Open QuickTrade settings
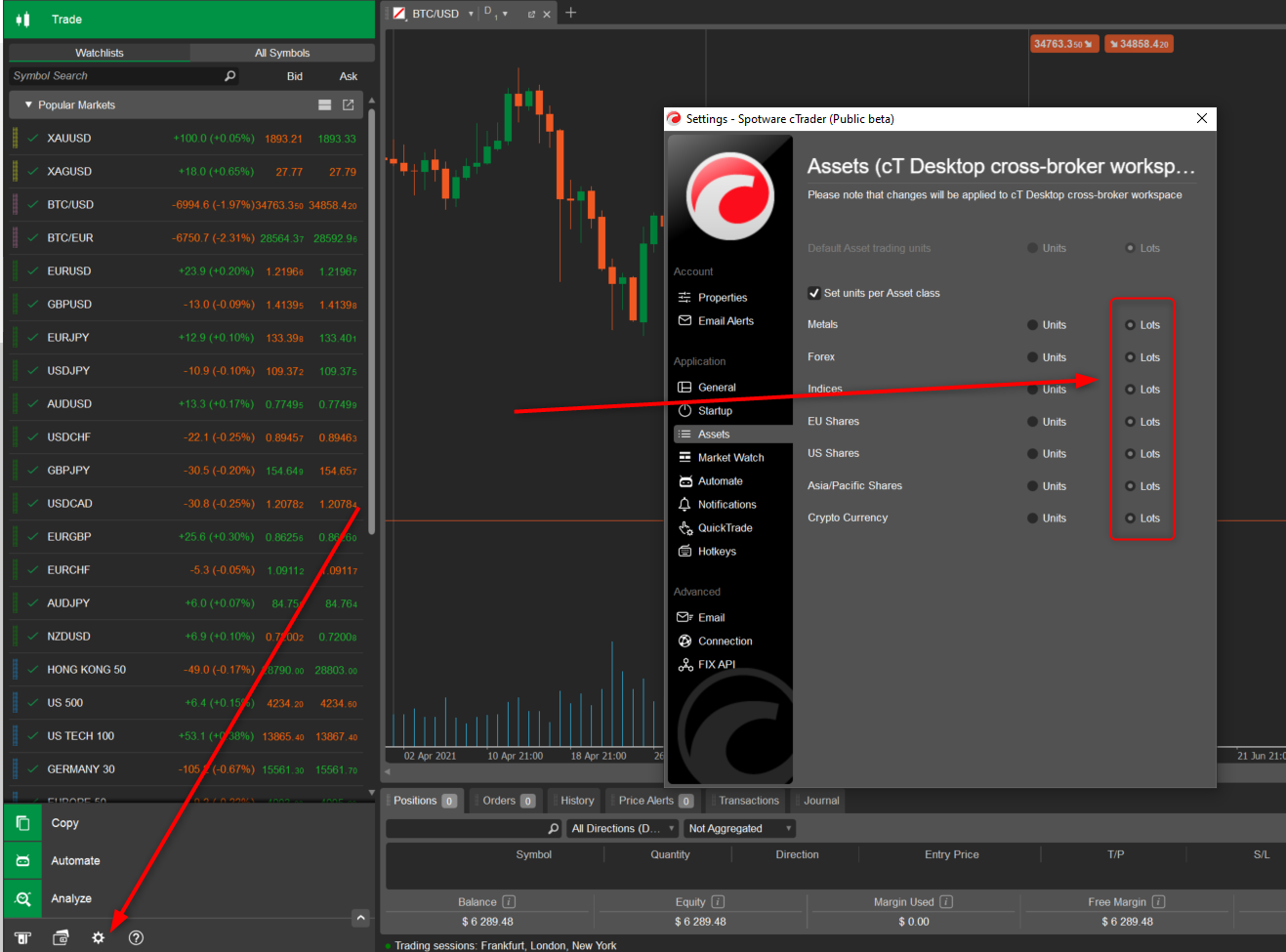 tap(725, 528)
